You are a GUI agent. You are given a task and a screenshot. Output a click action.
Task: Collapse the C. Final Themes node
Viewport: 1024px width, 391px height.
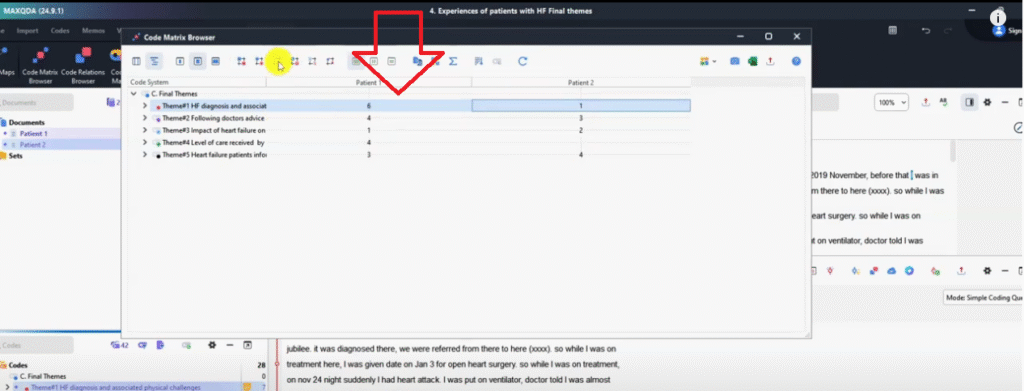(x=134, y=94)
